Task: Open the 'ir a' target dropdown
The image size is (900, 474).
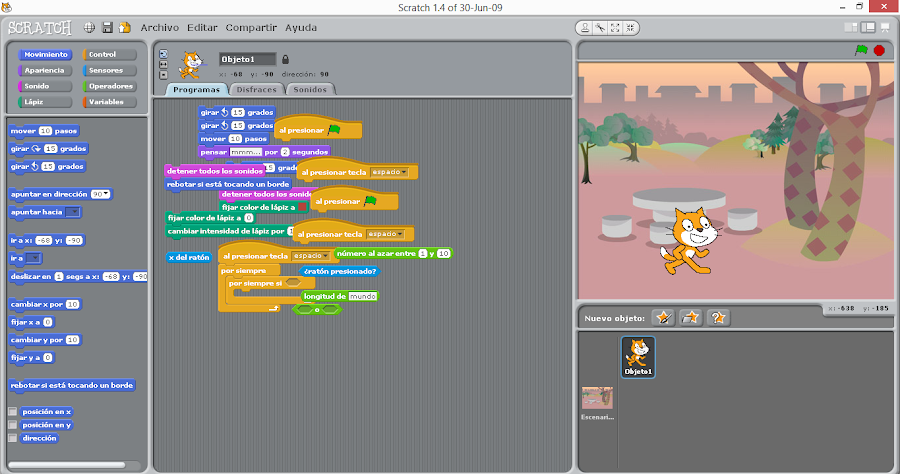Action: [x=33, y=258]
